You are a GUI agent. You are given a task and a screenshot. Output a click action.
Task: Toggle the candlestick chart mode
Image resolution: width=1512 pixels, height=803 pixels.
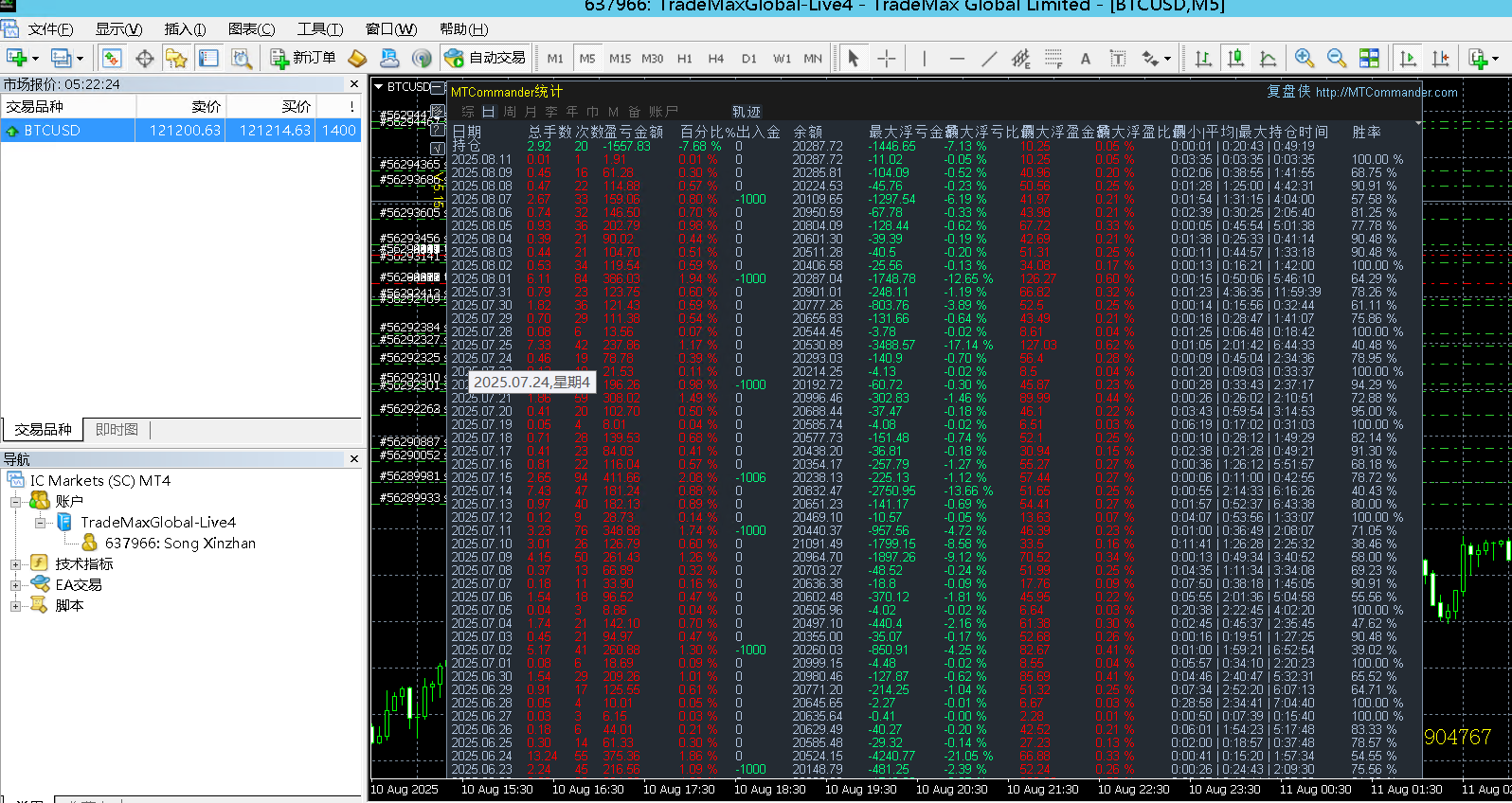tap(1235, 59)
